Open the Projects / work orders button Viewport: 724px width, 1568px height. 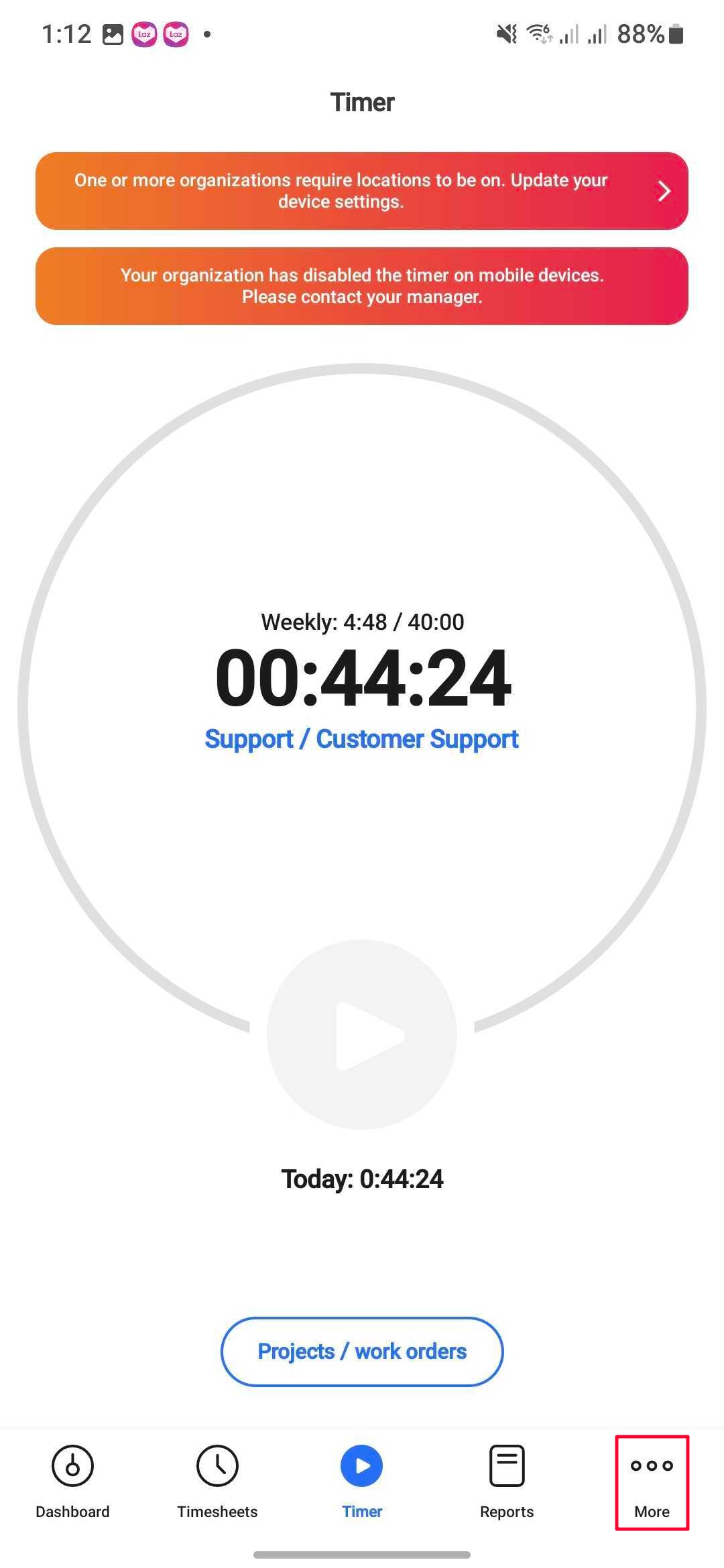coord(362,1352)
